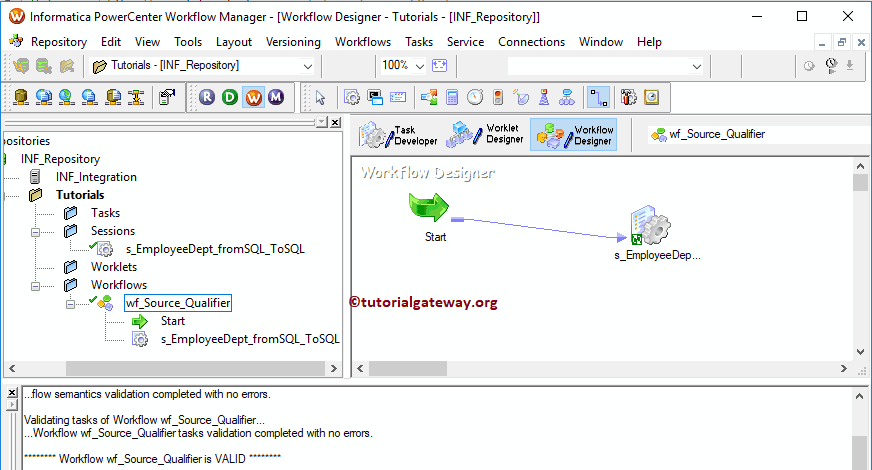Add a Control task (traffic light icon)
The image size is (872, 470).
coord(498,98)
